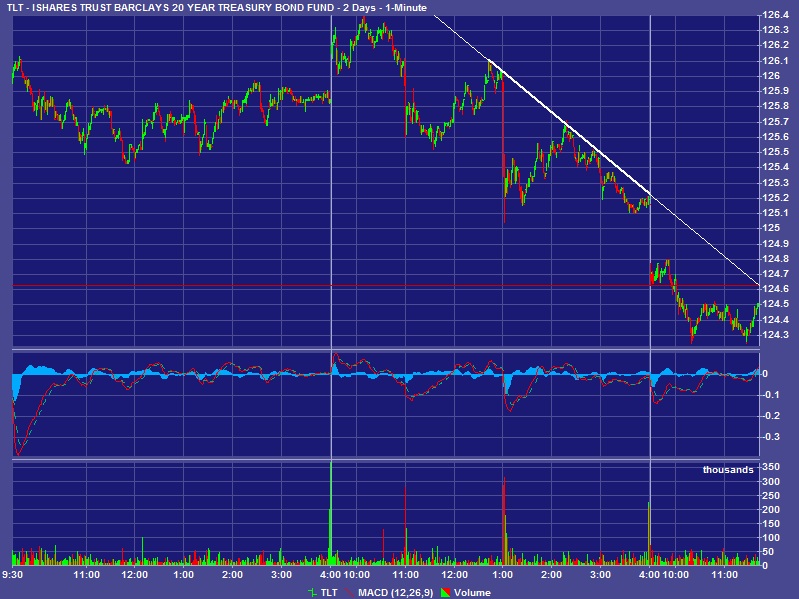
Task: Click the red-green Volume legend icon
Action: pos(446,592)
